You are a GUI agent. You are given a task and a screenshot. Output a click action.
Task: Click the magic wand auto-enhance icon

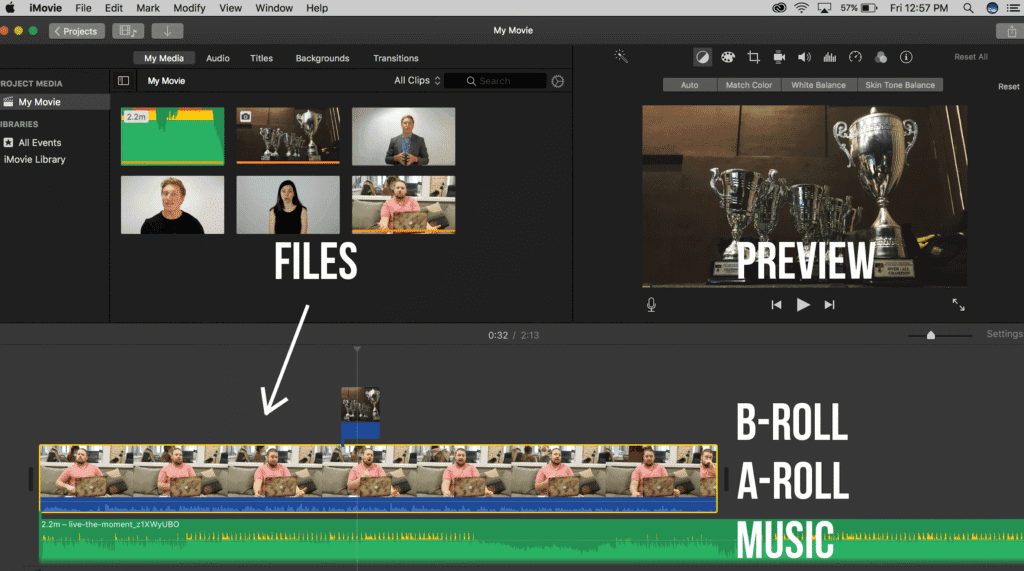[621, 57]
